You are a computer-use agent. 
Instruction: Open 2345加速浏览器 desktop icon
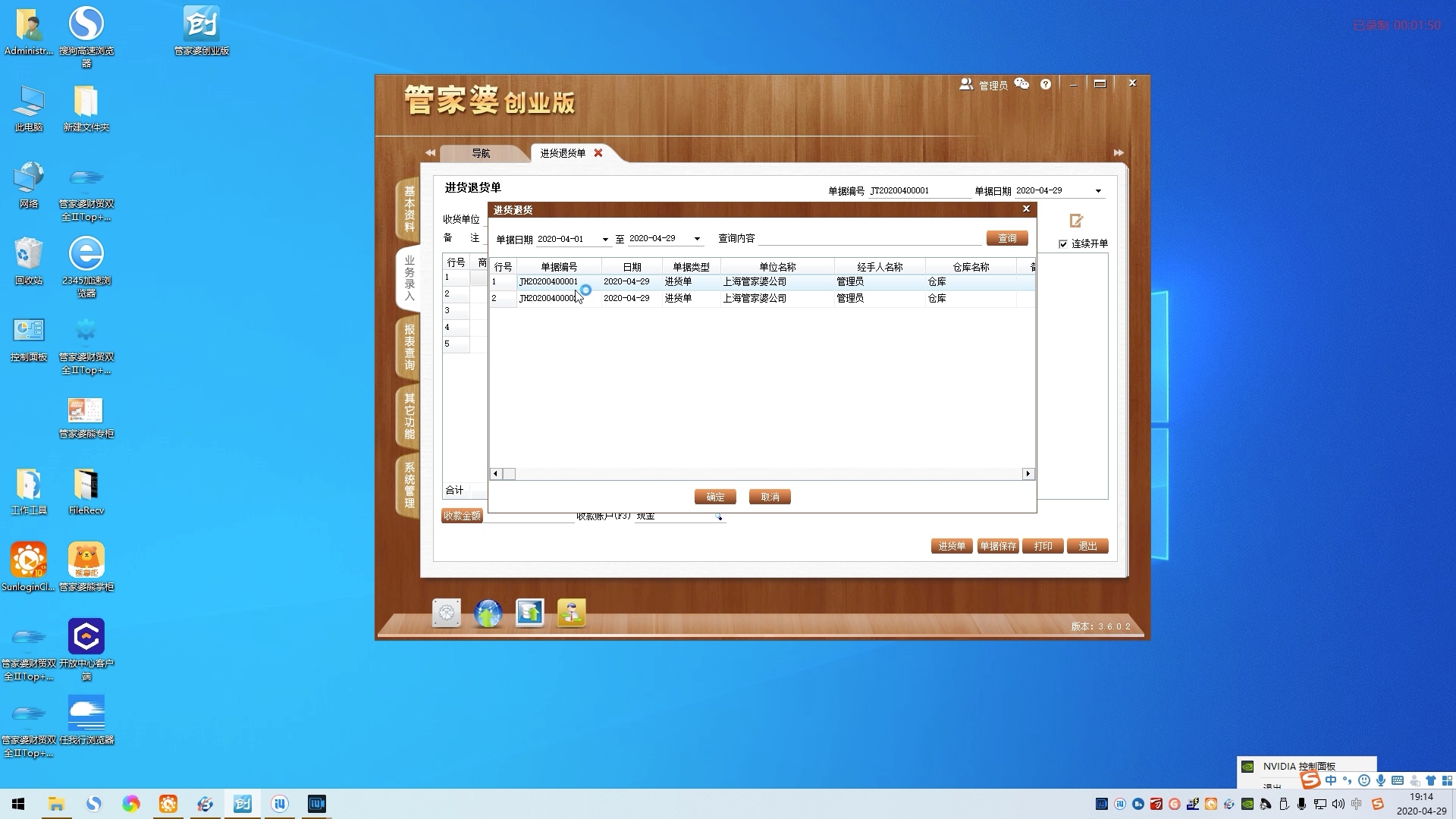86,266
